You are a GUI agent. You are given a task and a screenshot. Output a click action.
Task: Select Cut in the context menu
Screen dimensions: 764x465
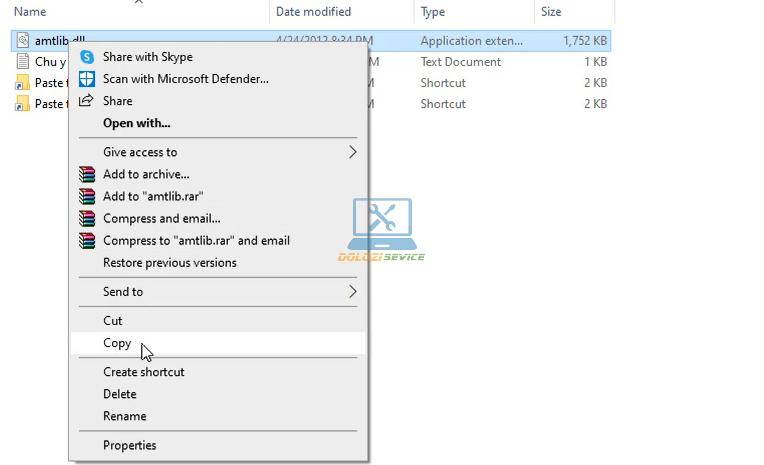click(x=113, y=321)
